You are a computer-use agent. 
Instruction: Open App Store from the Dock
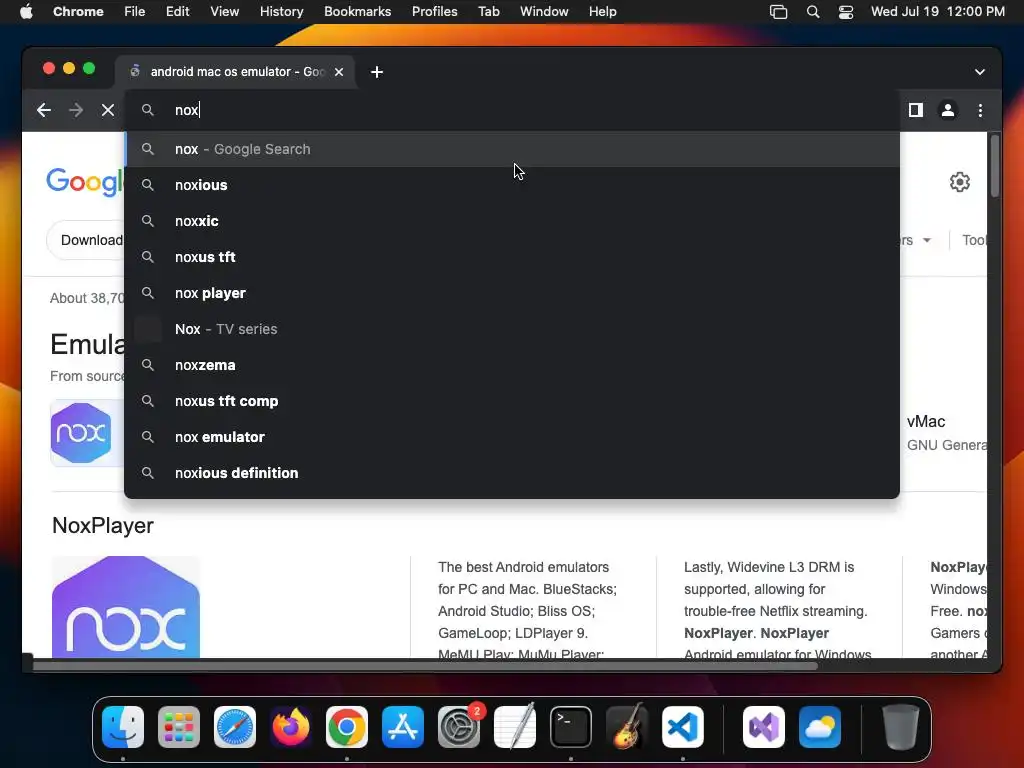[403, 727]
